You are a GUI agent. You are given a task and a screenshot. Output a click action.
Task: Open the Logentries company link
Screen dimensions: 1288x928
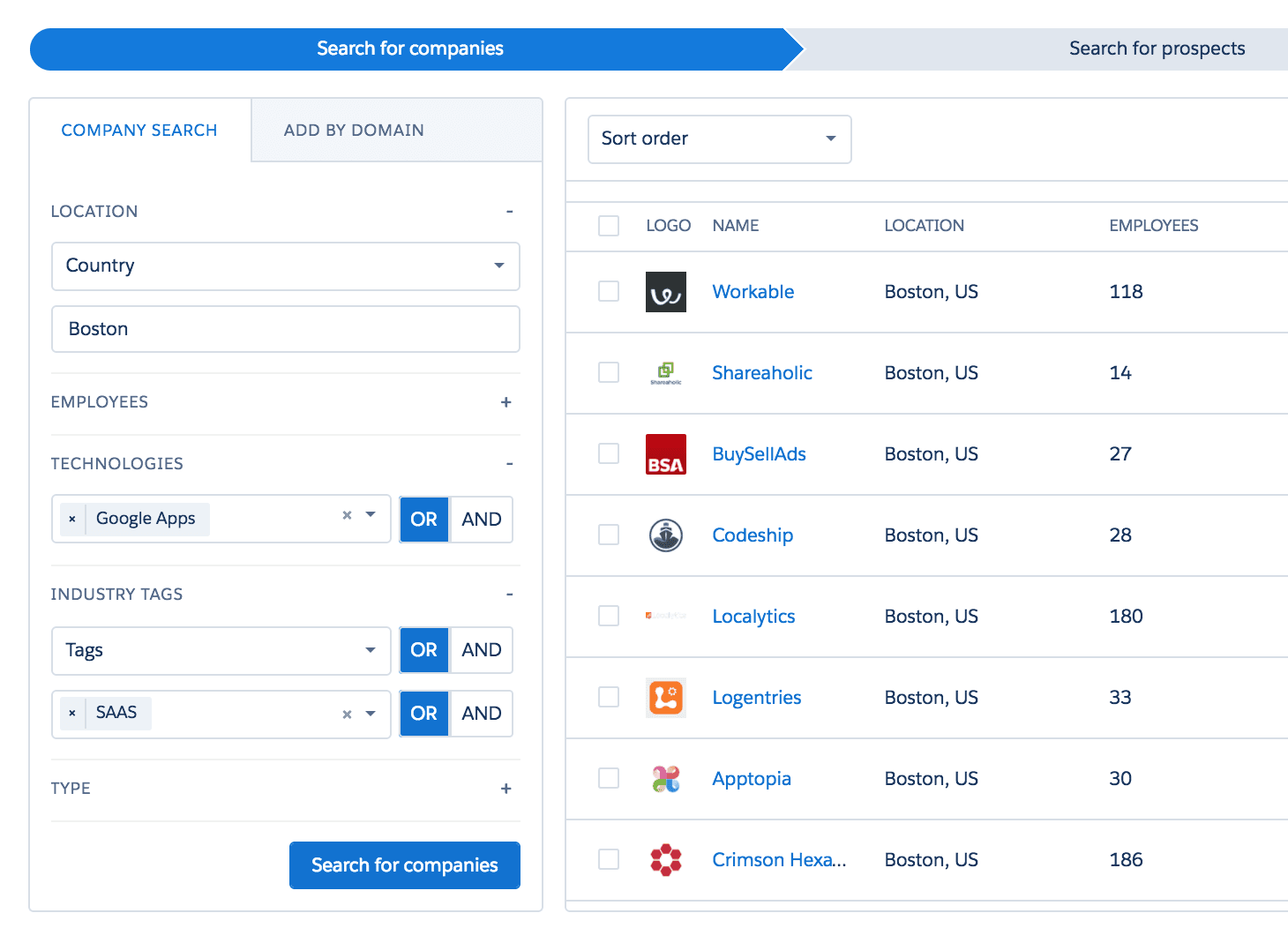pos(757,698)
